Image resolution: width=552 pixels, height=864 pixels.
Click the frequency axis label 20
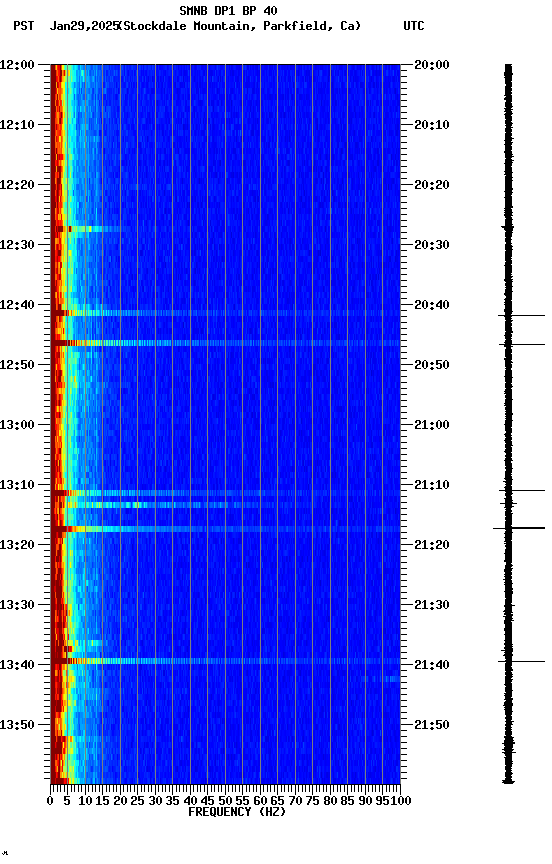click(120, 801)
